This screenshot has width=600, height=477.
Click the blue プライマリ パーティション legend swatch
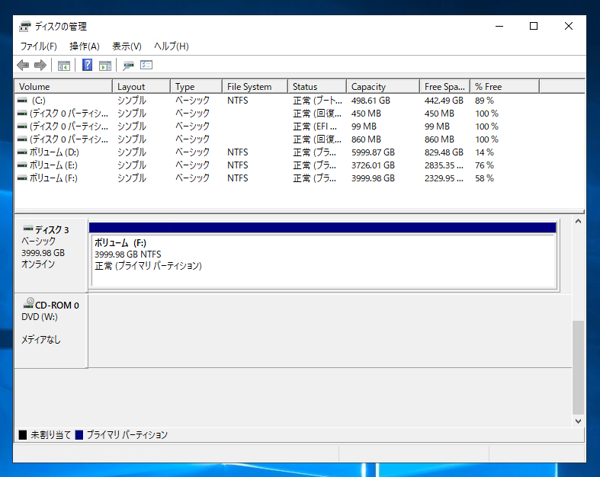[79, 435]
